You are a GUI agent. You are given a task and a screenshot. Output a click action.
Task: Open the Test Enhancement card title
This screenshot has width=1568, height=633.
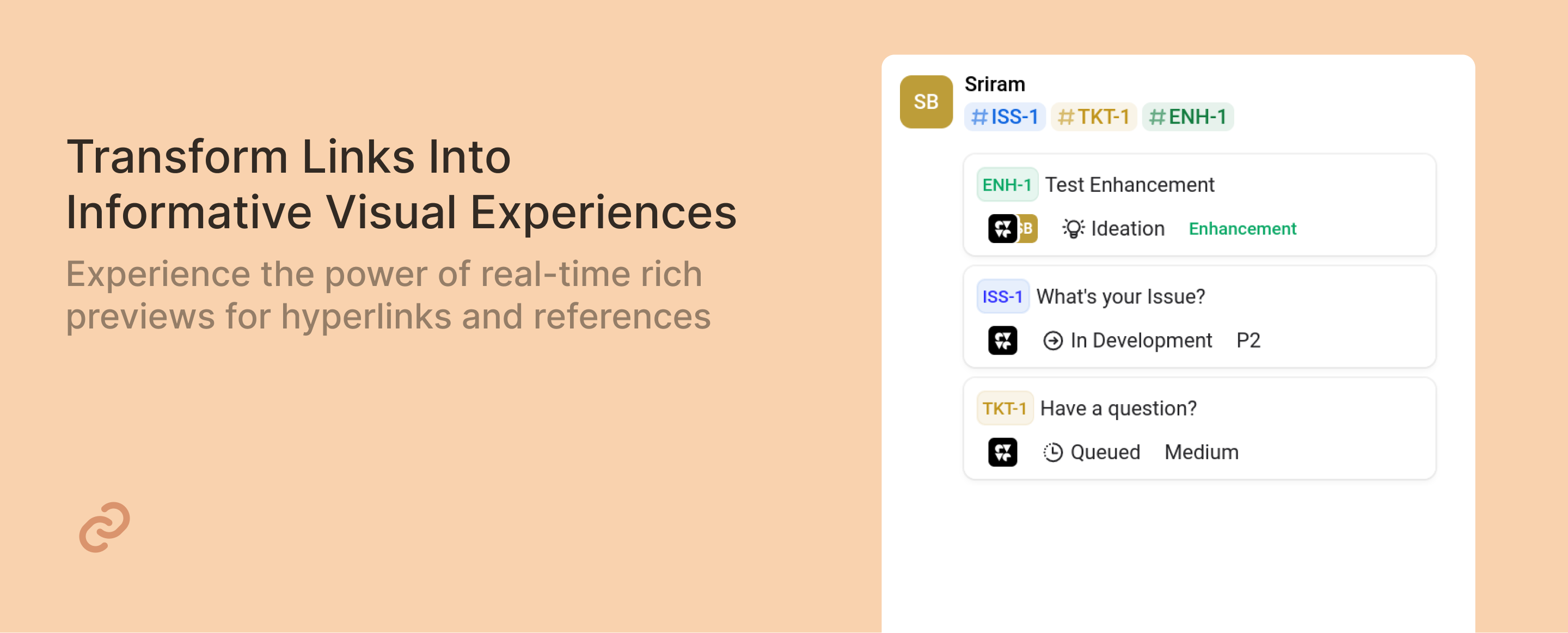coord(1129,185)
